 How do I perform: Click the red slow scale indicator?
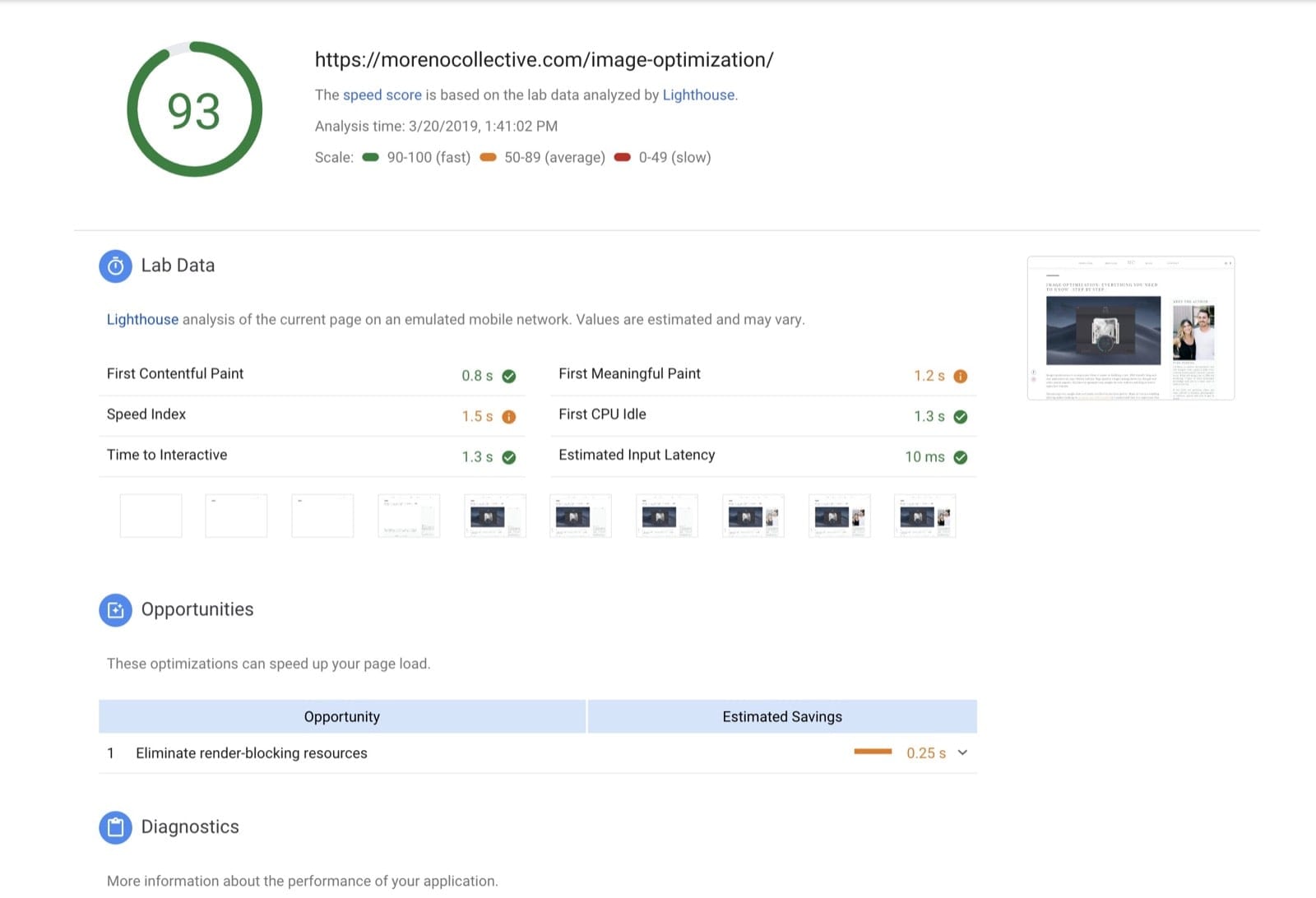point(623,156)
